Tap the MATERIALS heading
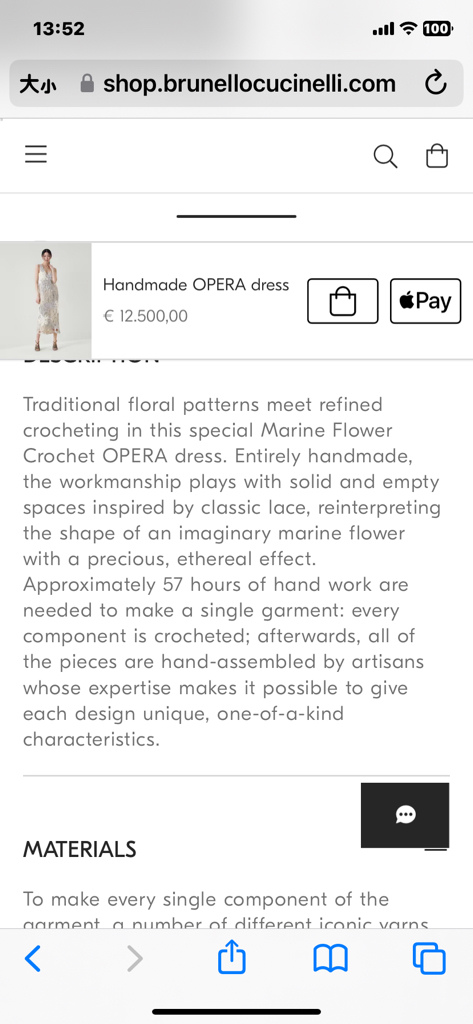This screenshot has width=473, height=1024. (x=80, y=849)
